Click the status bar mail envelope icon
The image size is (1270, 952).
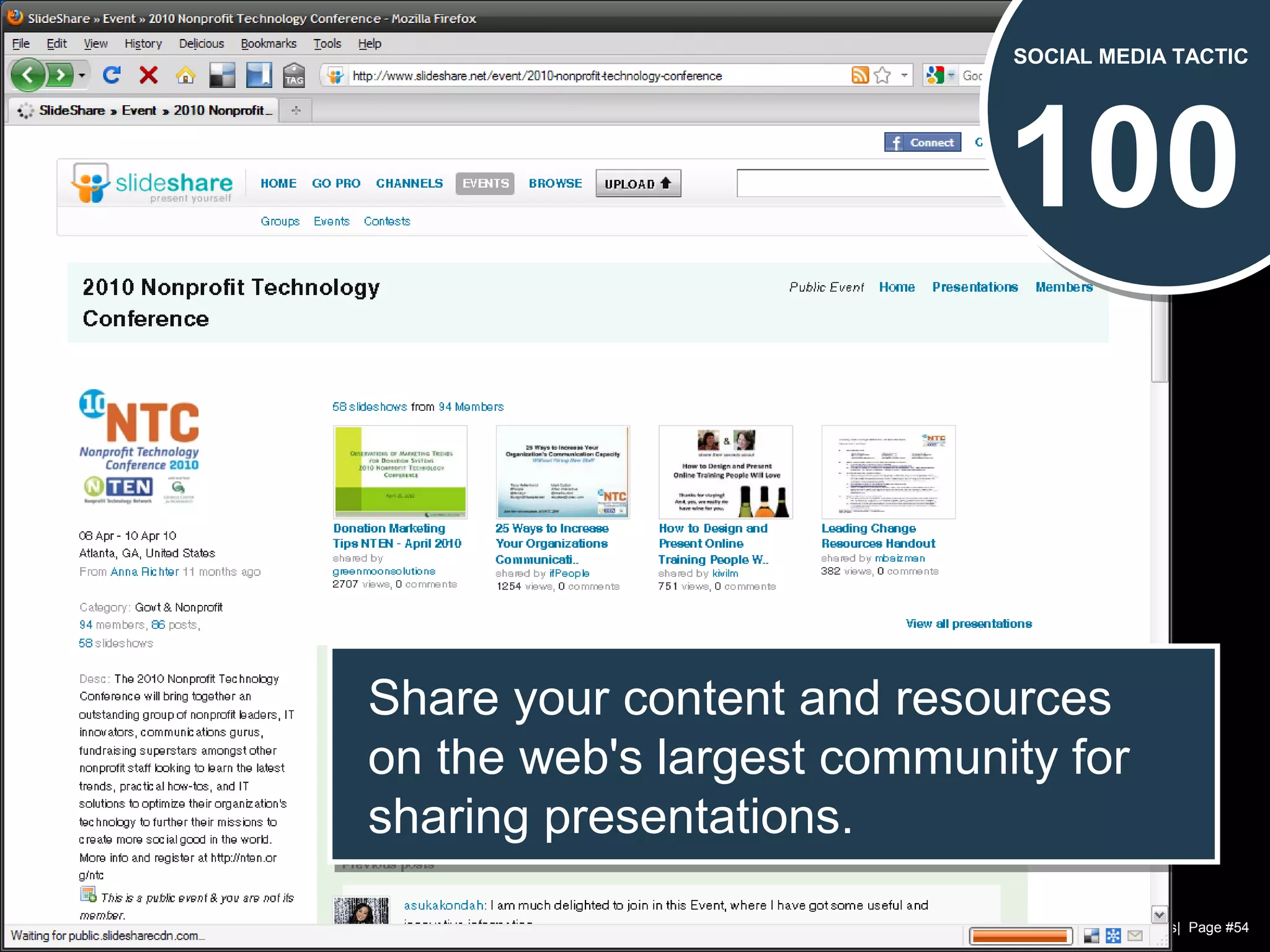(1135, 935)
